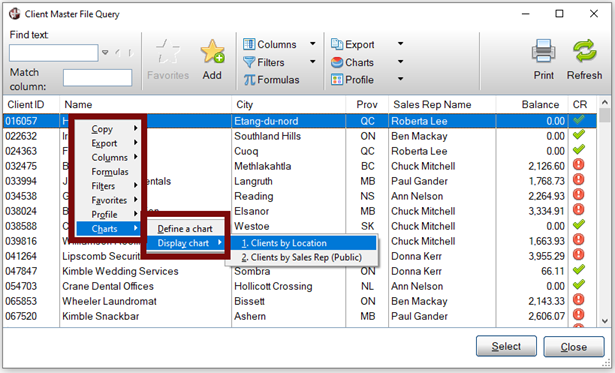615x373 pixels.
Task: Open the Columns toolbar icon
Action: click(249, 44)
